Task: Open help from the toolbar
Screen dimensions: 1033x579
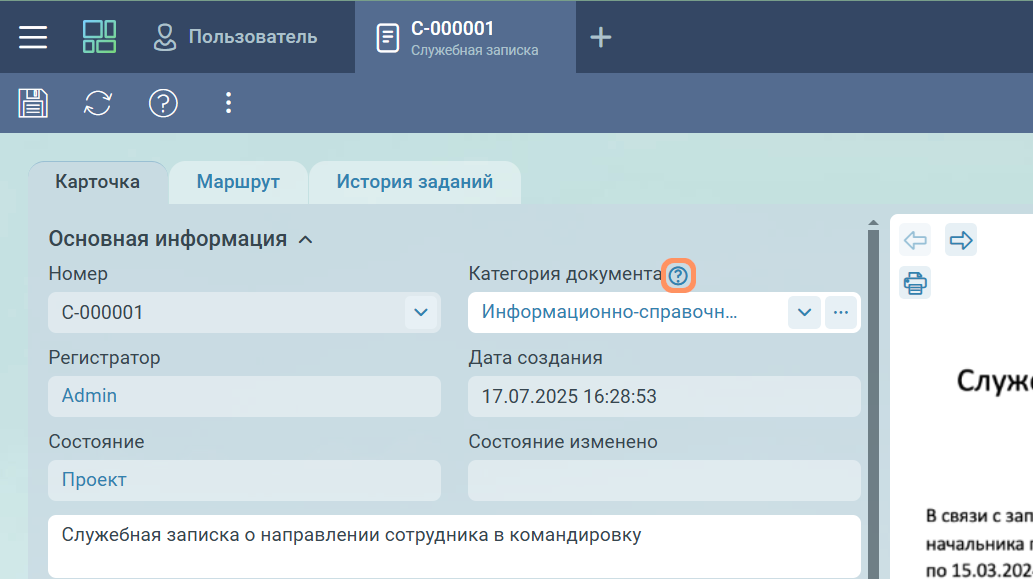Action: click(163, 102)
